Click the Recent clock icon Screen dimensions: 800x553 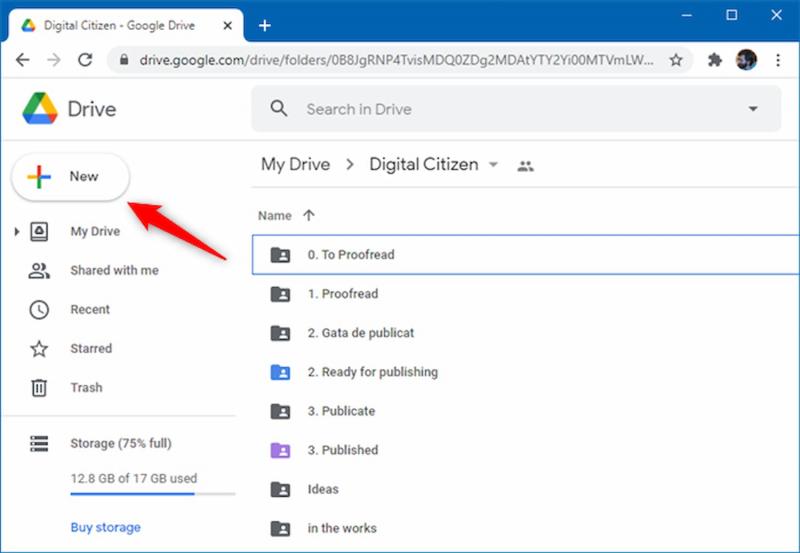click(39, 310)
